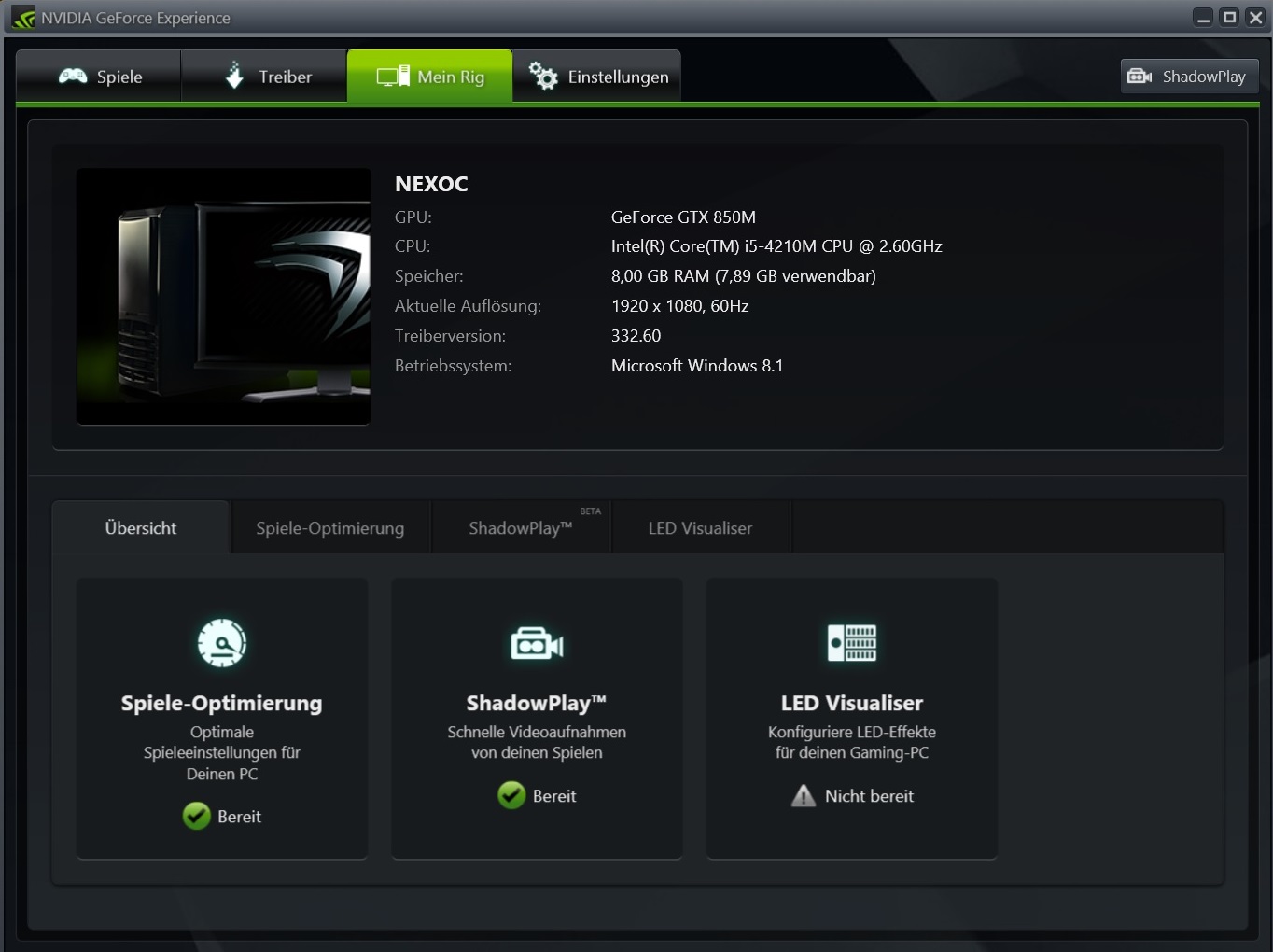Click the Intel Core i5-4210M CPU value
Image resolution: width=1273 pixels, height=952 pixels.
776,246
